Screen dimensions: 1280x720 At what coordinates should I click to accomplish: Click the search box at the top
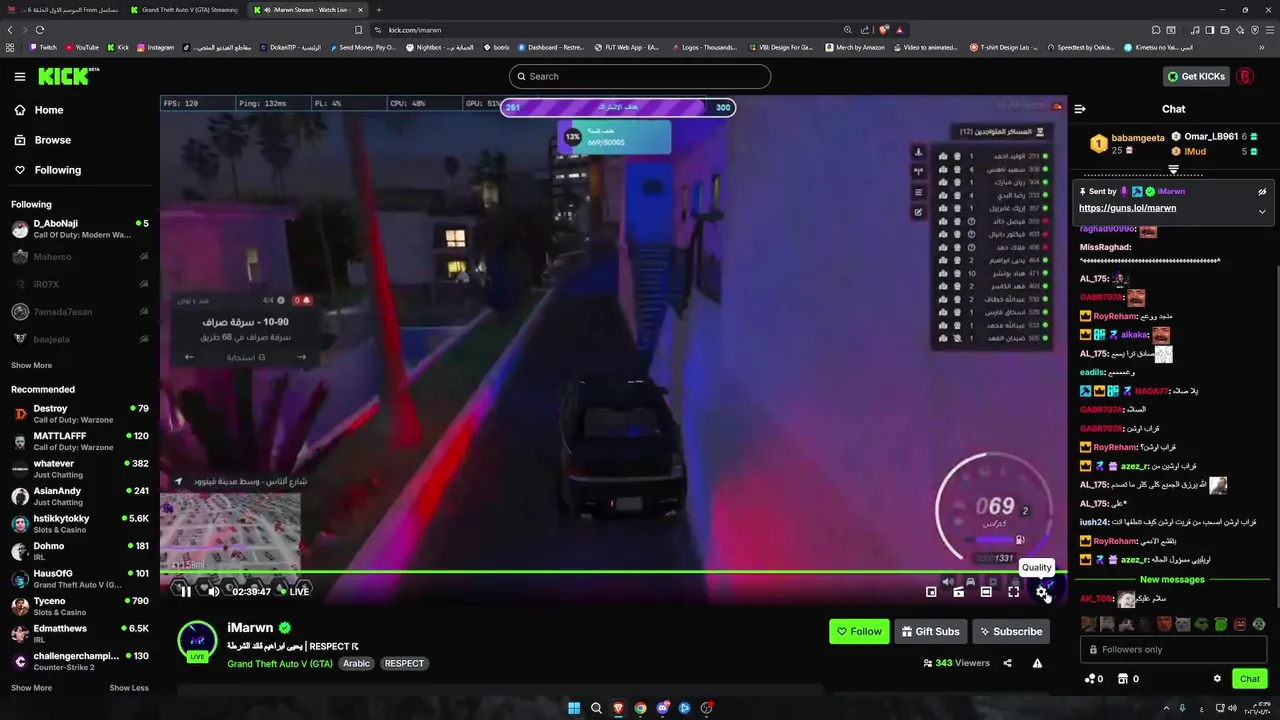pos(640,76)
